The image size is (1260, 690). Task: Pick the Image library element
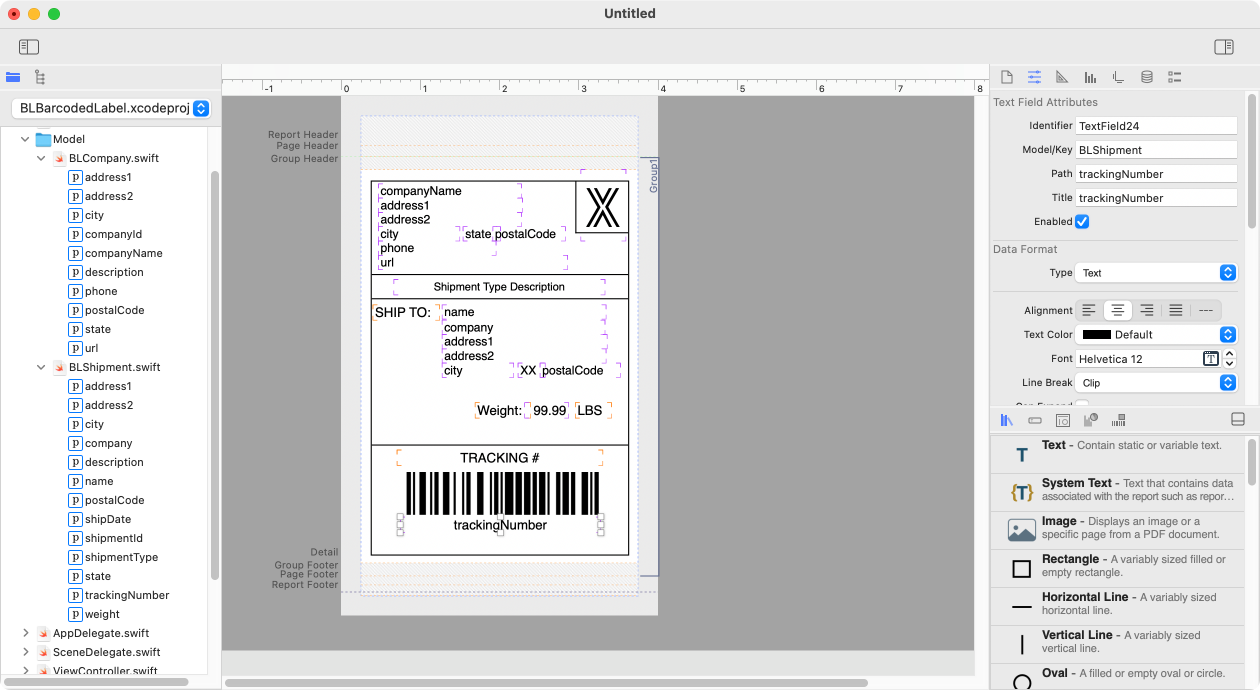1118,530
